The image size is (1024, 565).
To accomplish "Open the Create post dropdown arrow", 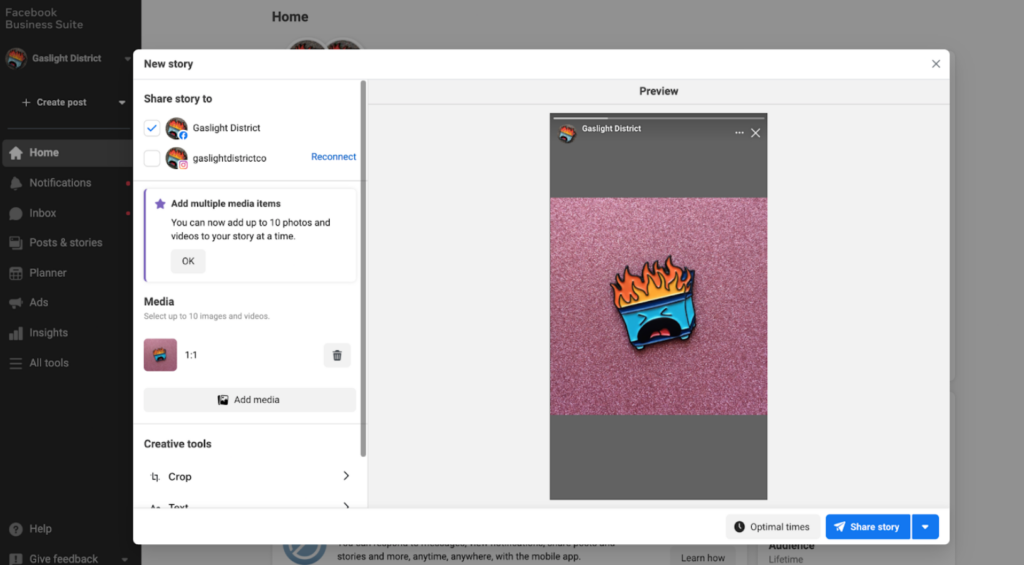I will click(x=122, y=103).
